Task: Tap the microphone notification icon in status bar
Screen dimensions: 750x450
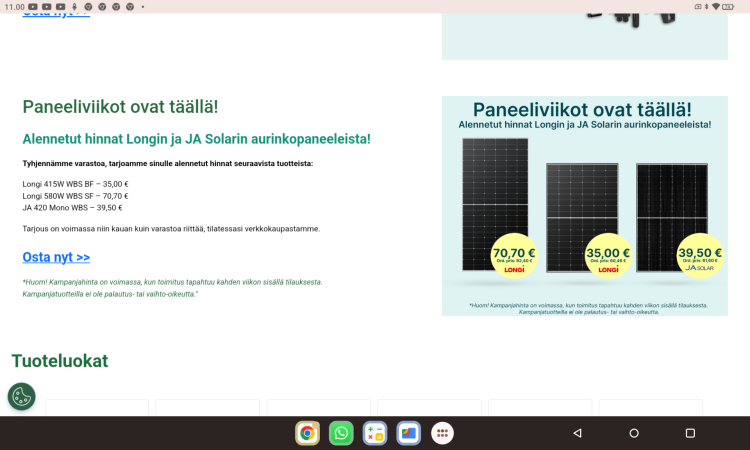Action: point(74,7)
